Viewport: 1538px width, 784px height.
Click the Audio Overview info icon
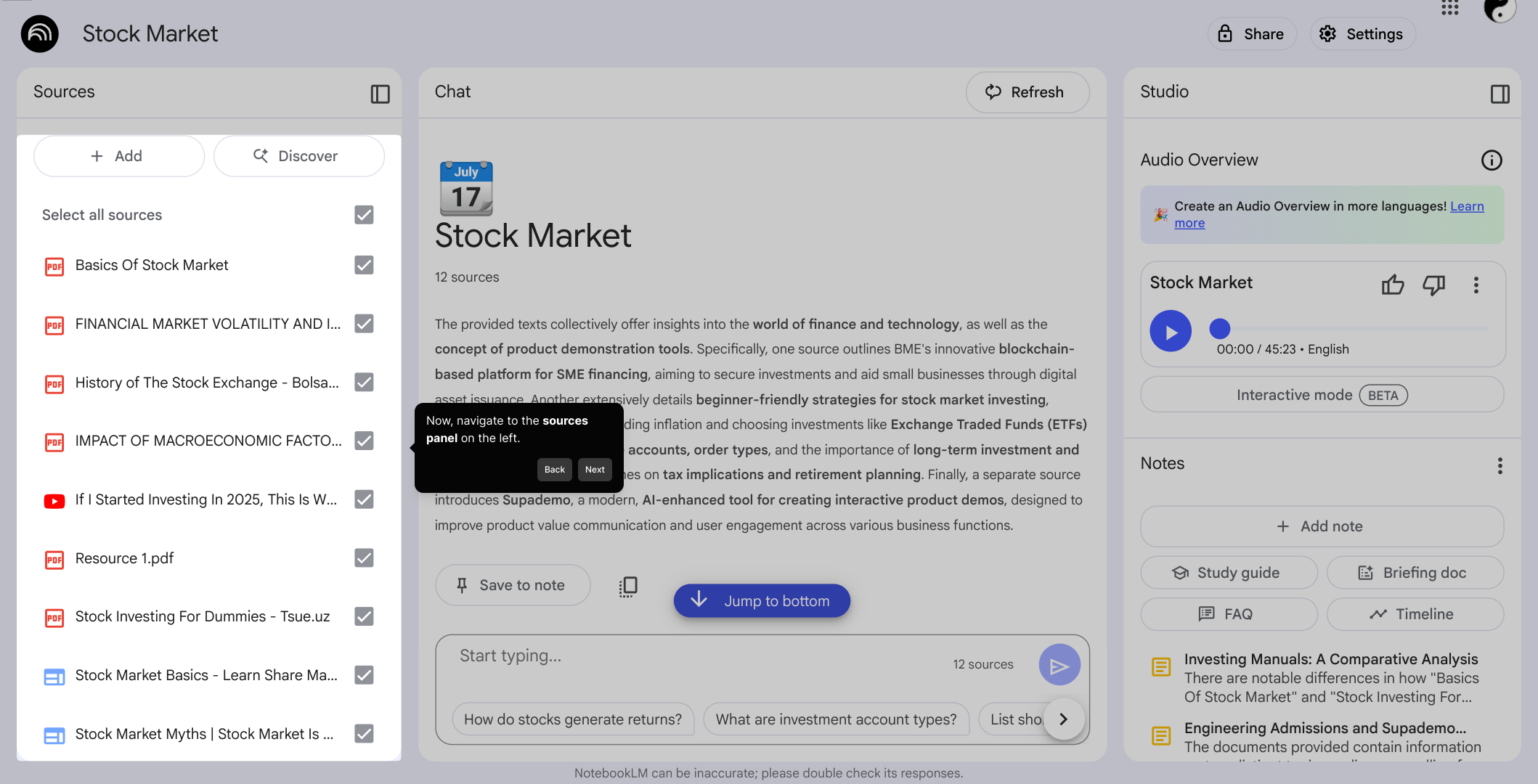coord(1492,160)
